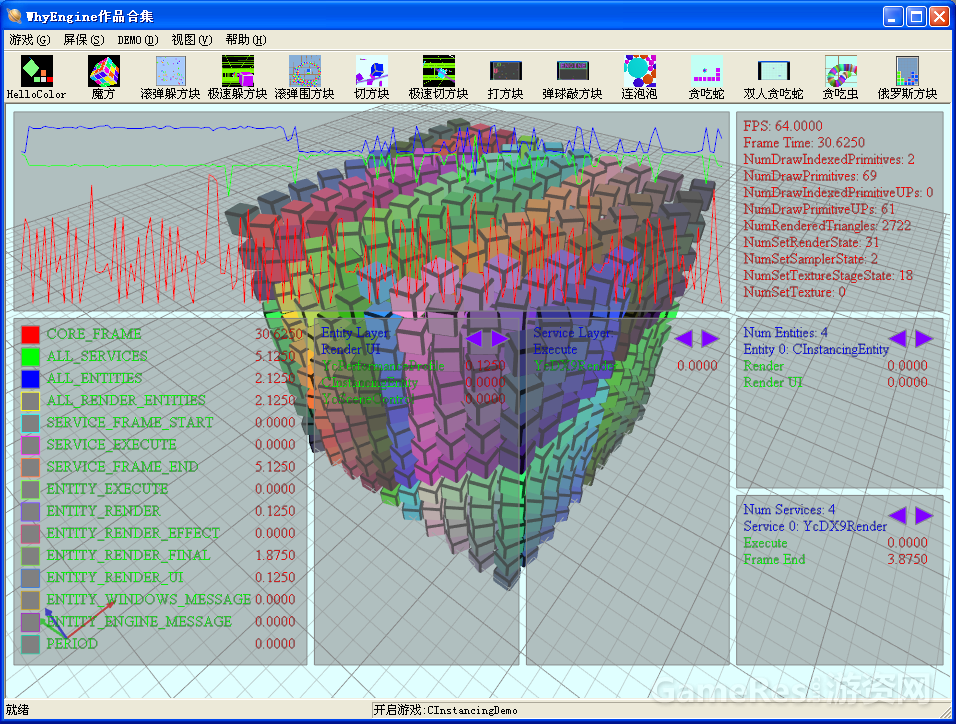Open the 游戏(G) menu

[29, 40]
